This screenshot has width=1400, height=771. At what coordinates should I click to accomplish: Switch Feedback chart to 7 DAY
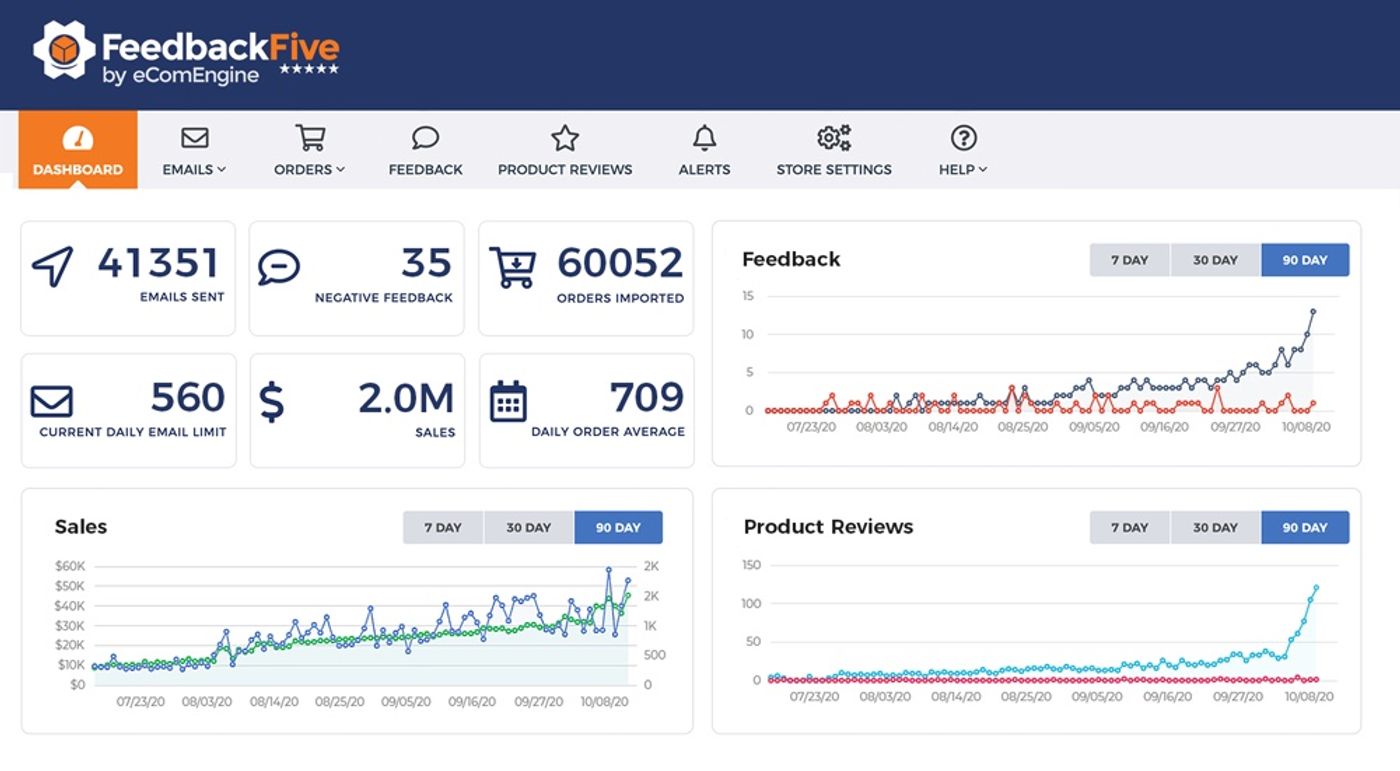pyautogui.click(x=1129, y=260)
